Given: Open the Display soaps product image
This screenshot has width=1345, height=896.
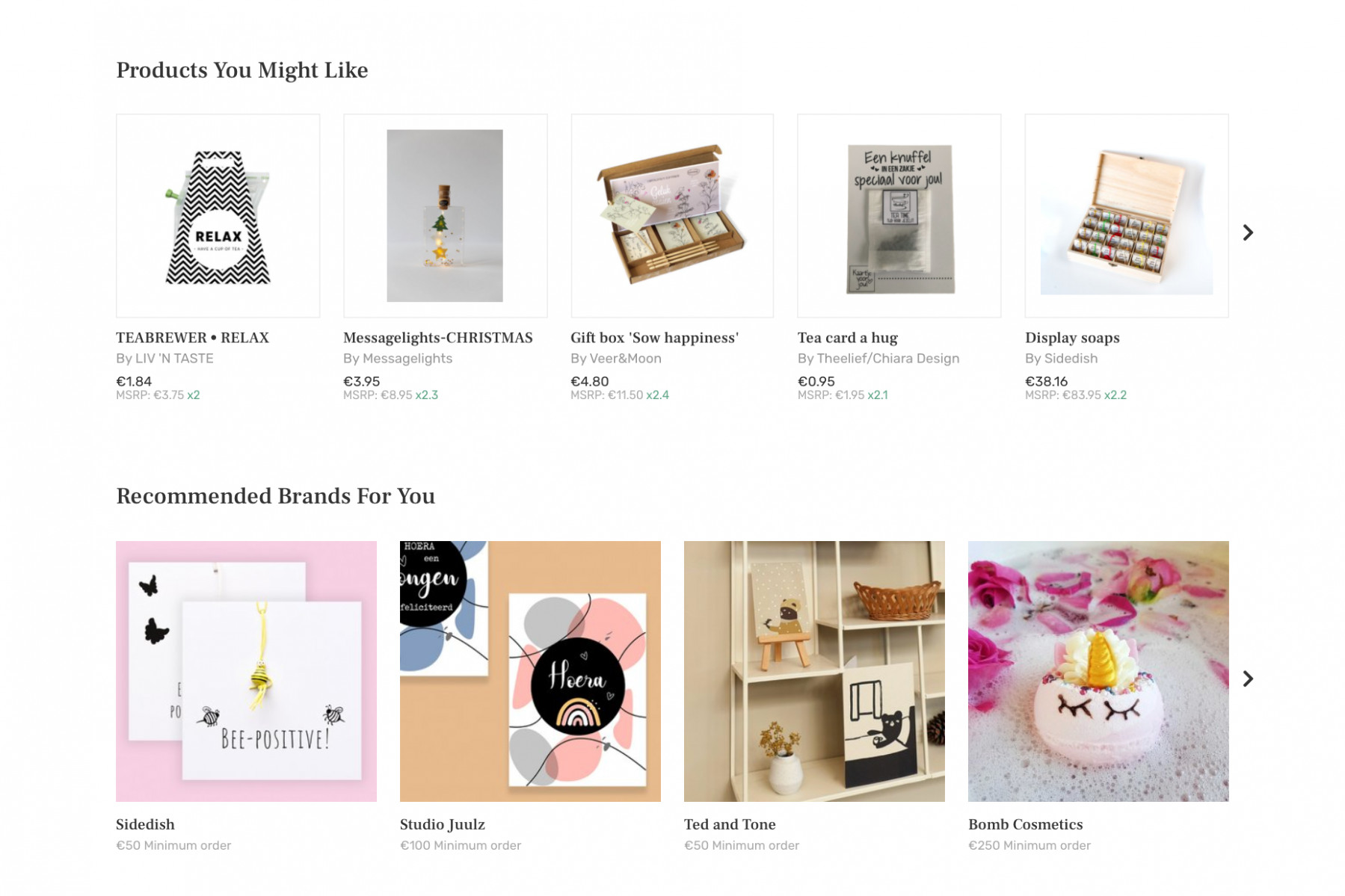Looking at the screenshot, I should click(x=1126, y=216).
